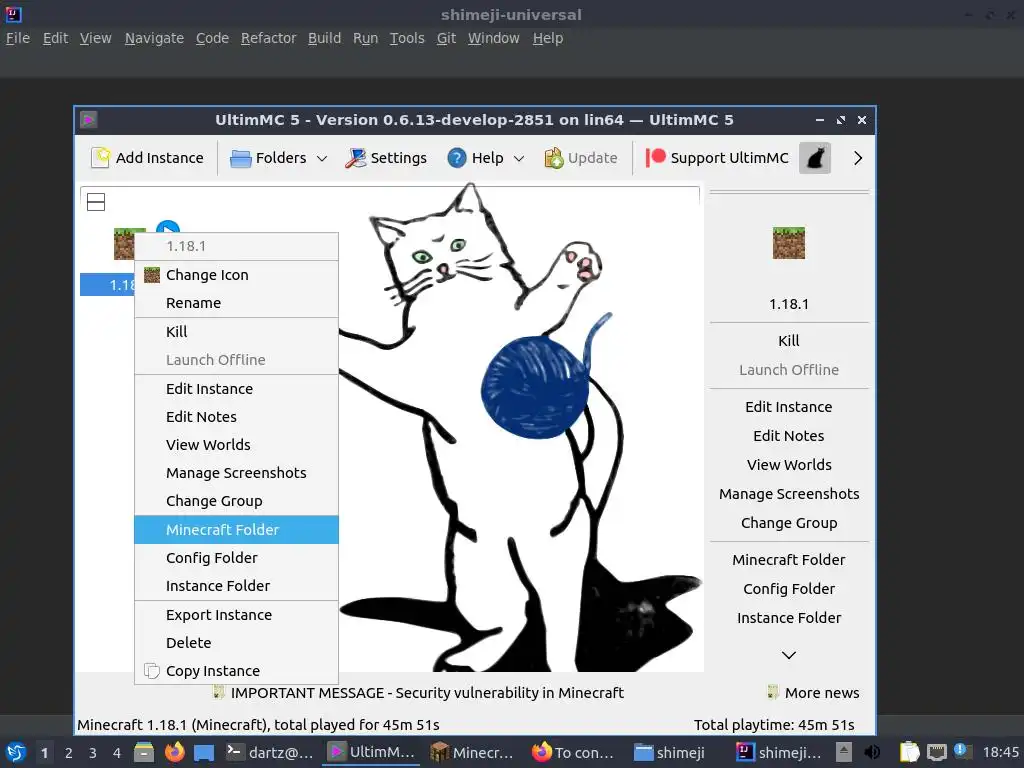Open the Tools menu in IntelliJ
This screenshot has height=768, width=1024.
tap(407, 39)
